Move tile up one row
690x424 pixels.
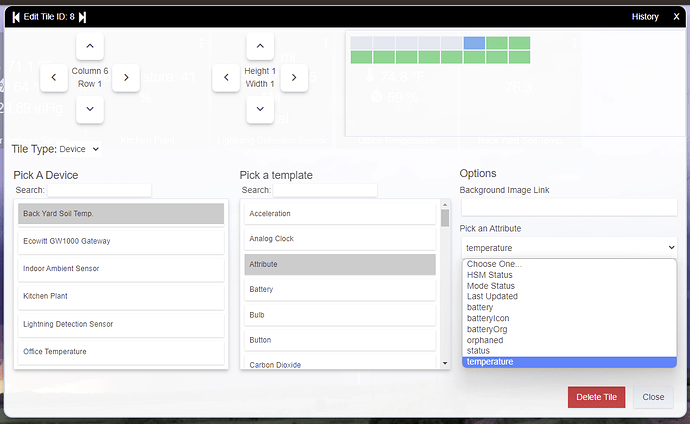click(x=90, y=46)
